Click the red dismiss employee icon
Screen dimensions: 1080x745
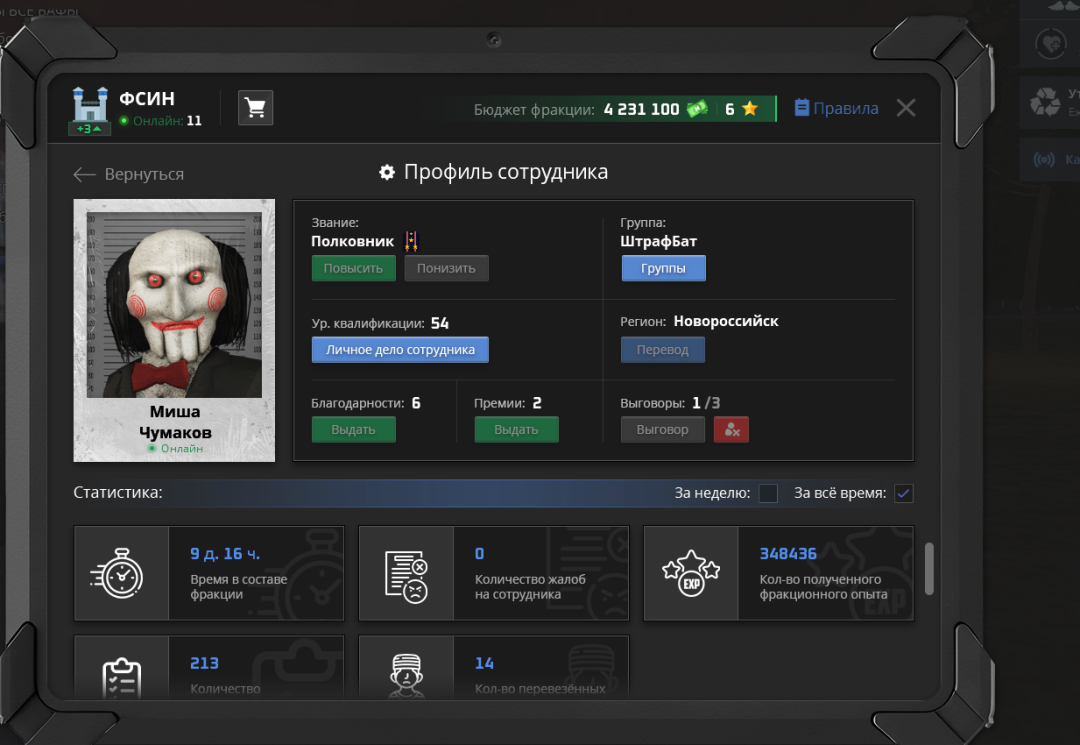click(x=731, y=430)
